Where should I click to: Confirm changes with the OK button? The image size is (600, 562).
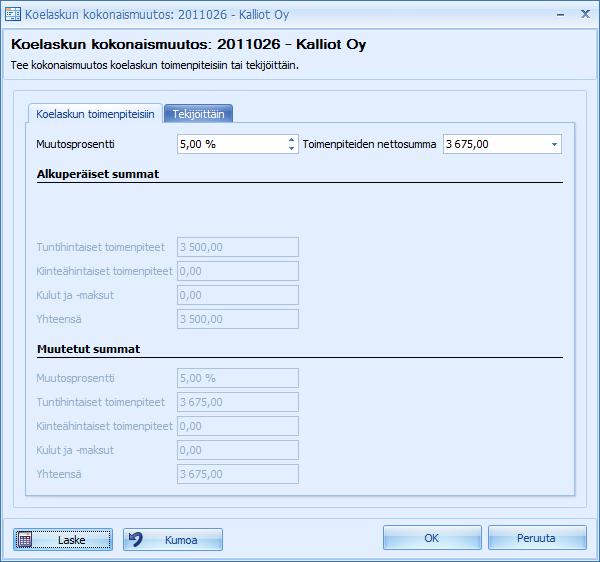[432, 538]
